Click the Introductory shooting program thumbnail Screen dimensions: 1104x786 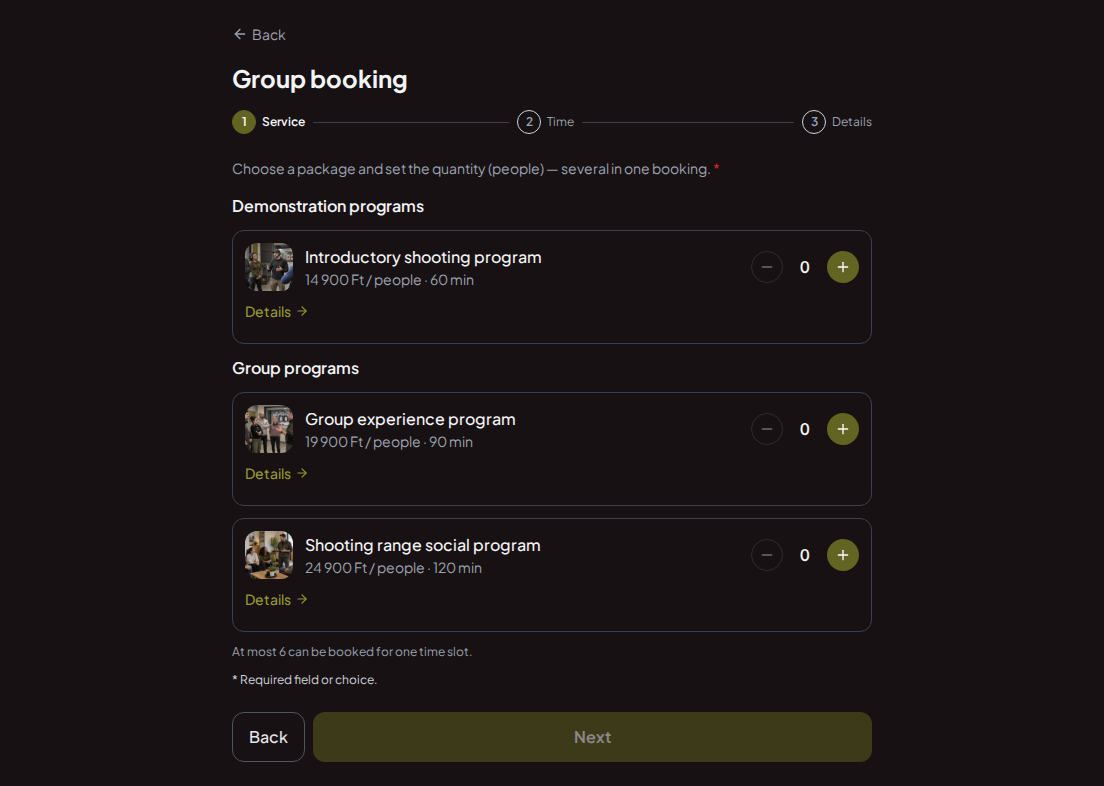pos(269,267)
